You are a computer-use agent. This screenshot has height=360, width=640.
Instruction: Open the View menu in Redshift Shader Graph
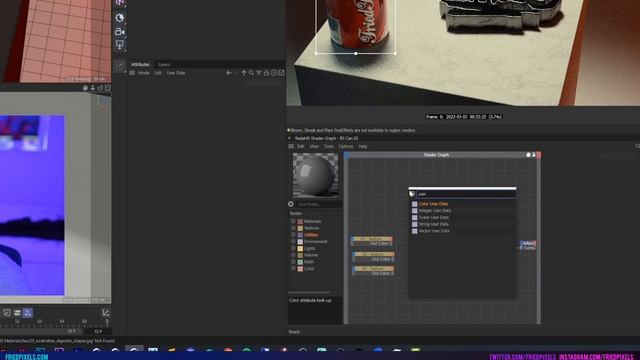(x=314, y=146)
